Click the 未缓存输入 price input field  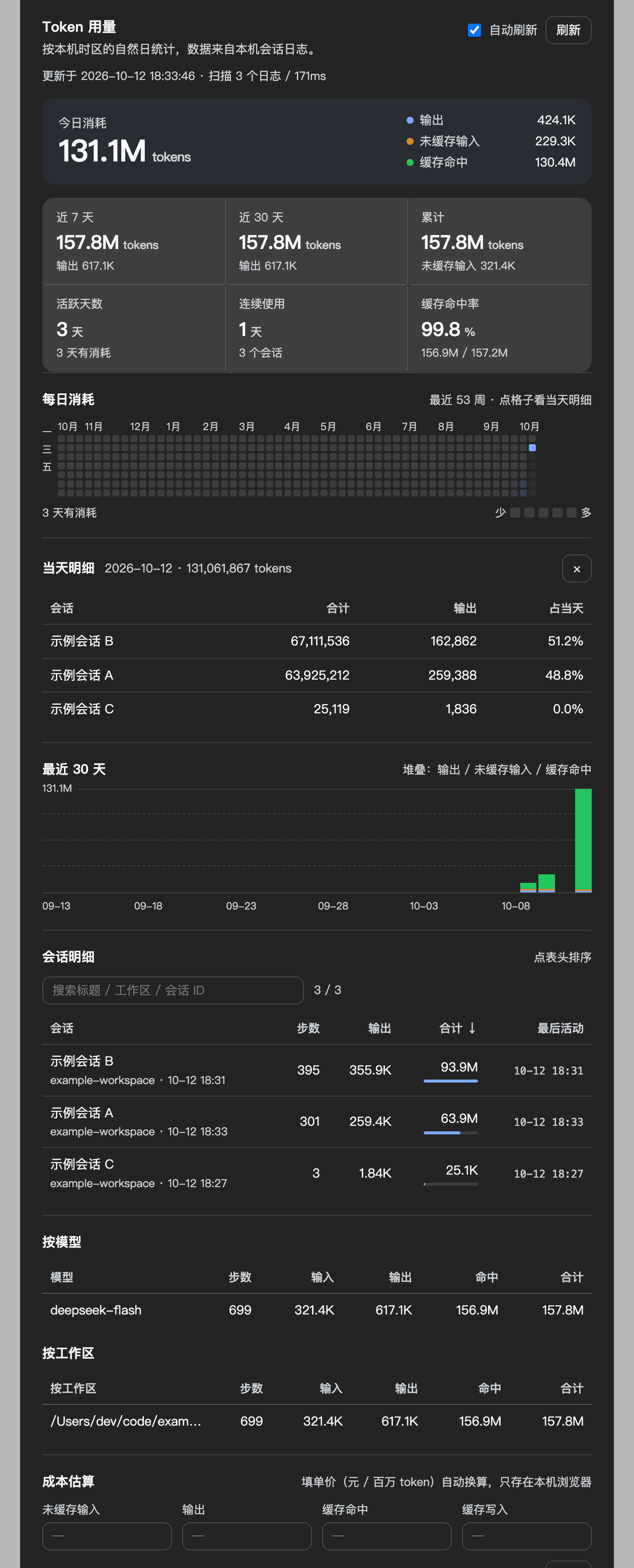pyautogui.click(x=107, y=1536)
